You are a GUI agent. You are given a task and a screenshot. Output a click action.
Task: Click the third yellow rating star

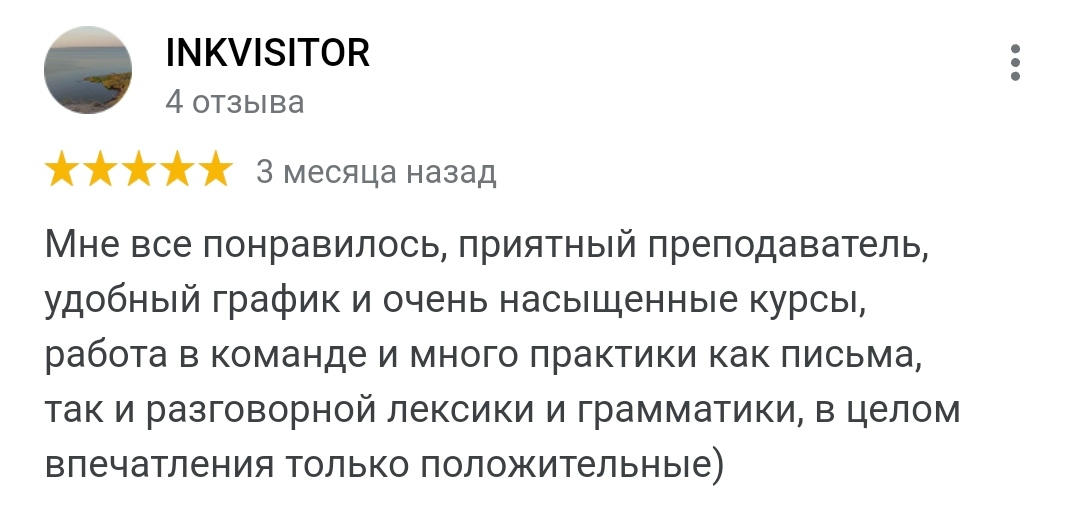139,171
